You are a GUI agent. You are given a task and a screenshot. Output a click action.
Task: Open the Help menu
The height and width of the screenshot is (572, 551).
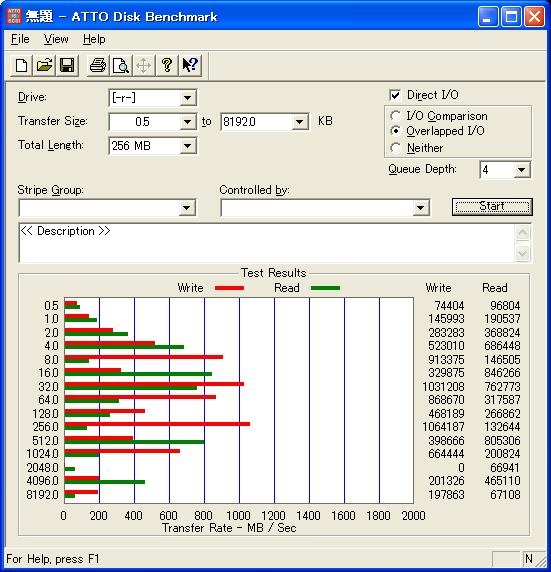[x=94, y=39]
